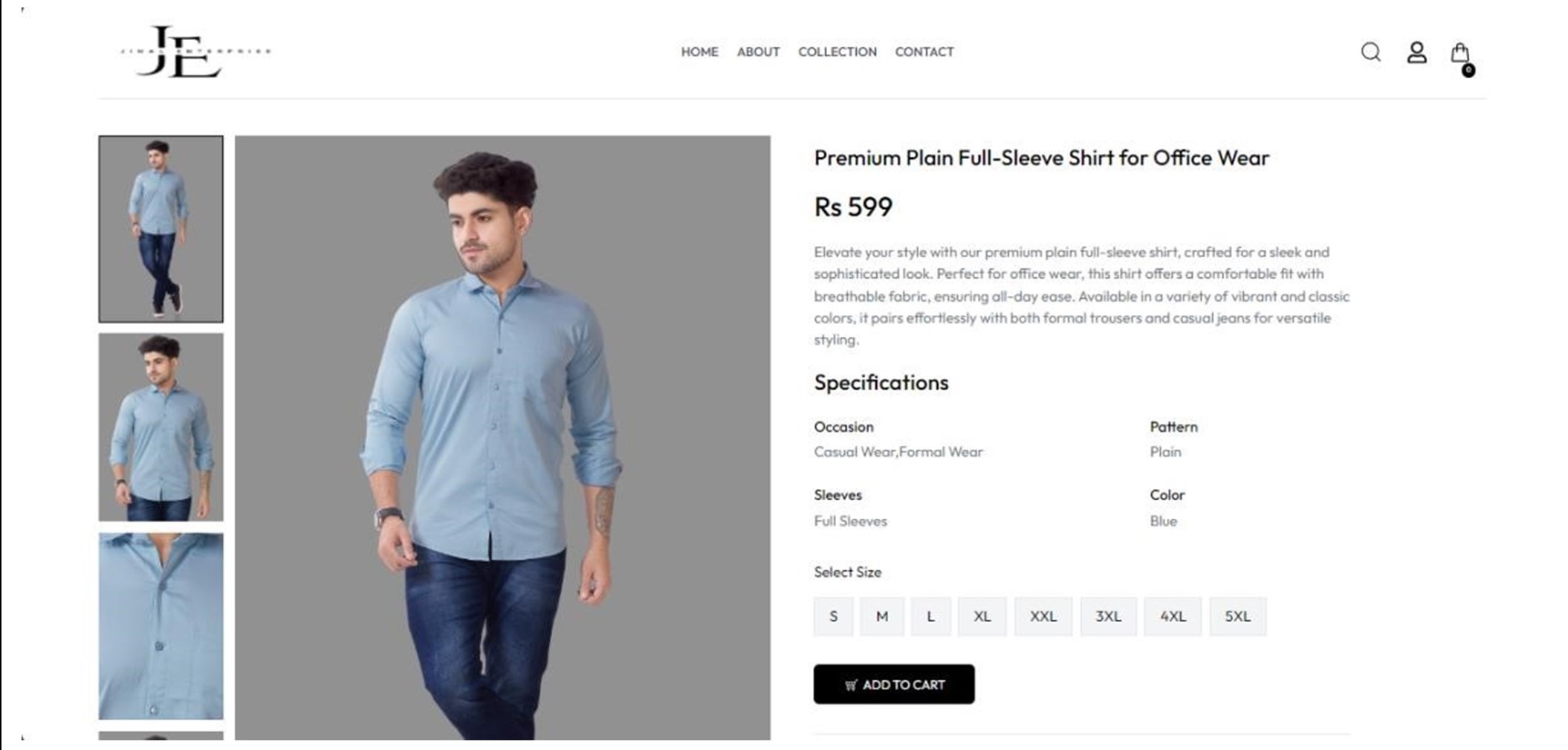Screen dimensions: 1568x750
Task: Choose size XXL
Action: [1043, 616]
